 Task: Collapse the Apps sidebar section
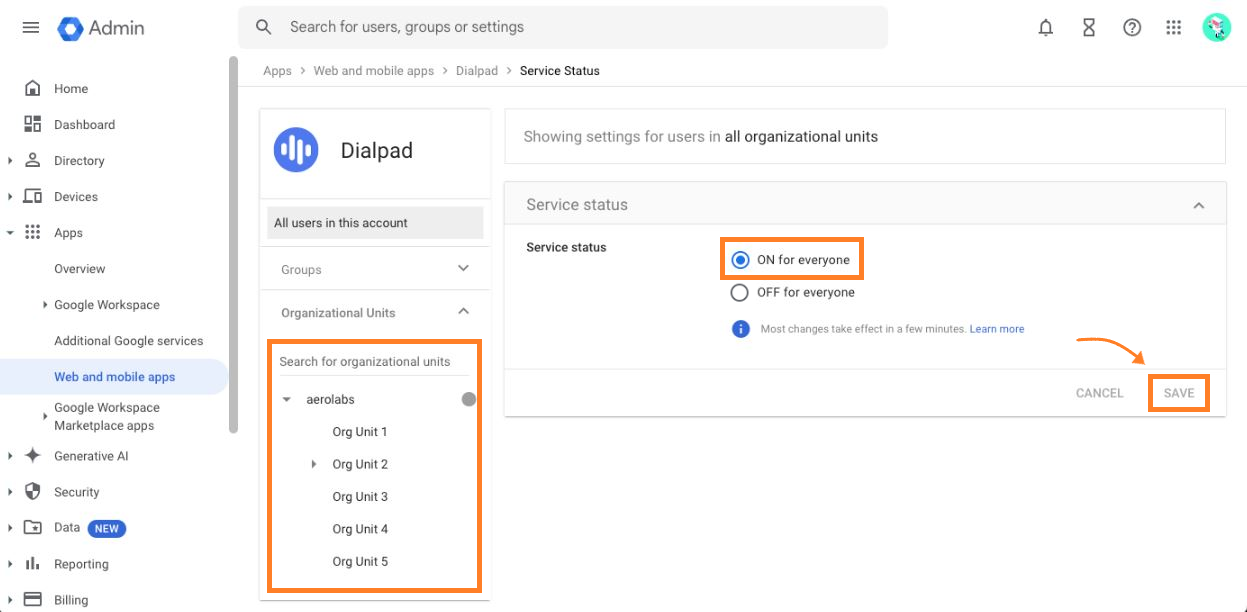click(x=10, y=232)
